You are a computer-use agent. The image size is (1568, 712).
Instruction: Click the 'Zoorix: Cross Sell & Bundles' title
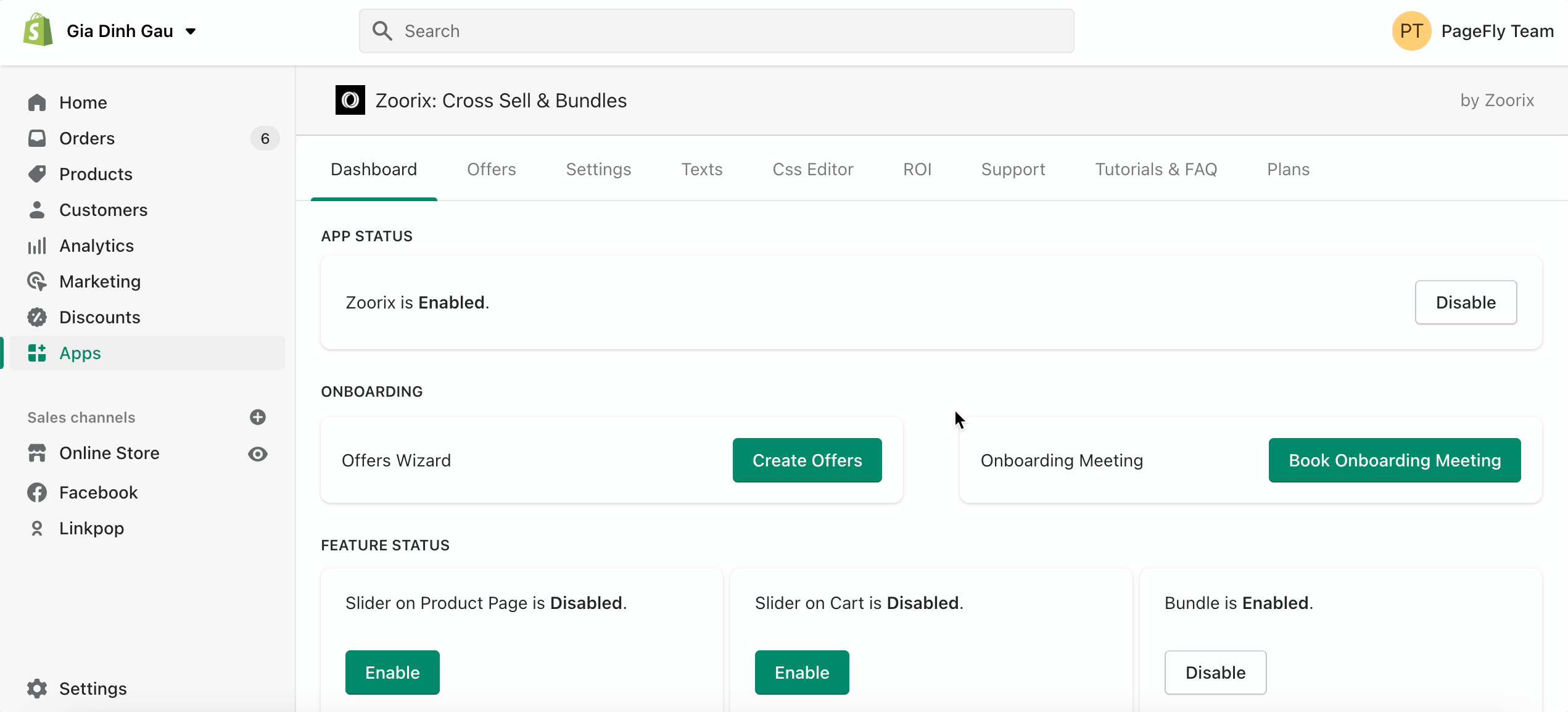(x=501, y=100)
